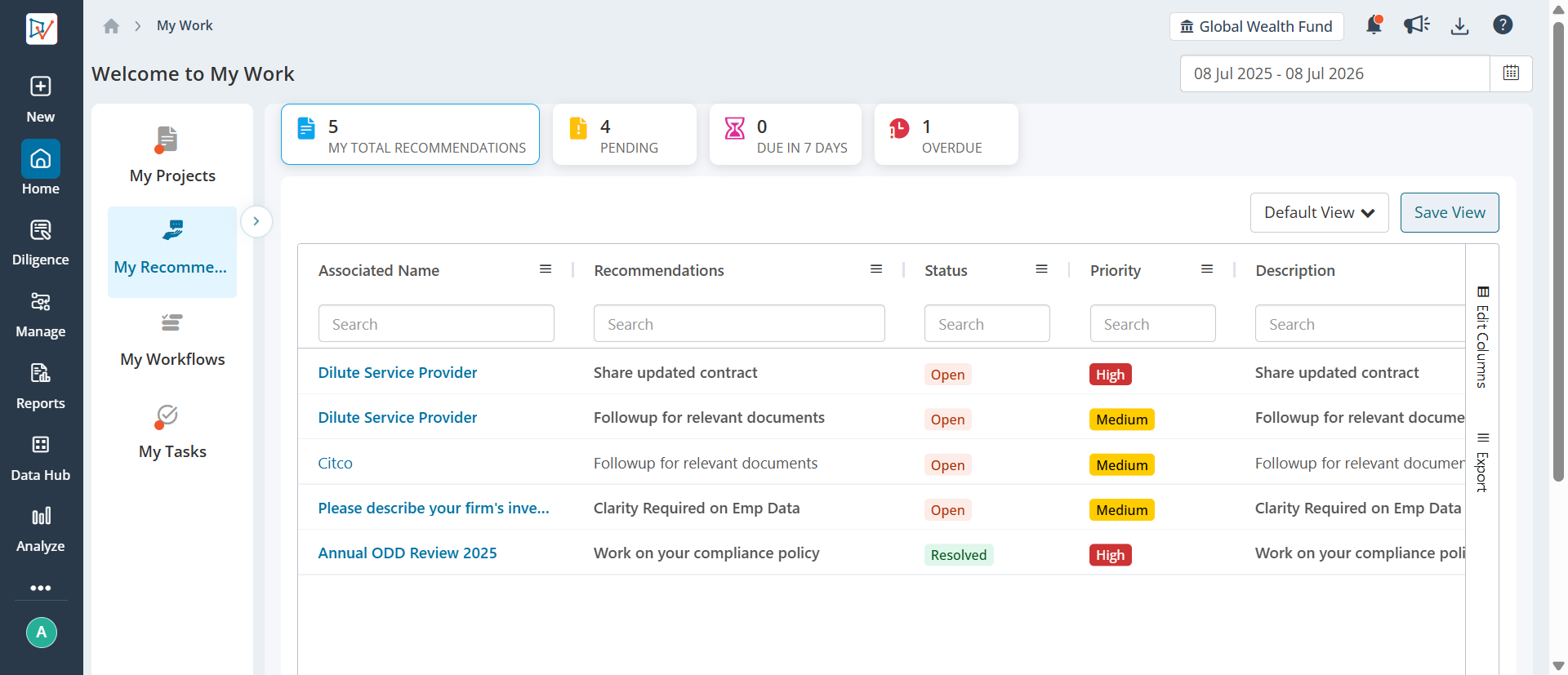
Task: Expand the Default View dropdown
Action: pyautogui.click(x=1319, y=212)
